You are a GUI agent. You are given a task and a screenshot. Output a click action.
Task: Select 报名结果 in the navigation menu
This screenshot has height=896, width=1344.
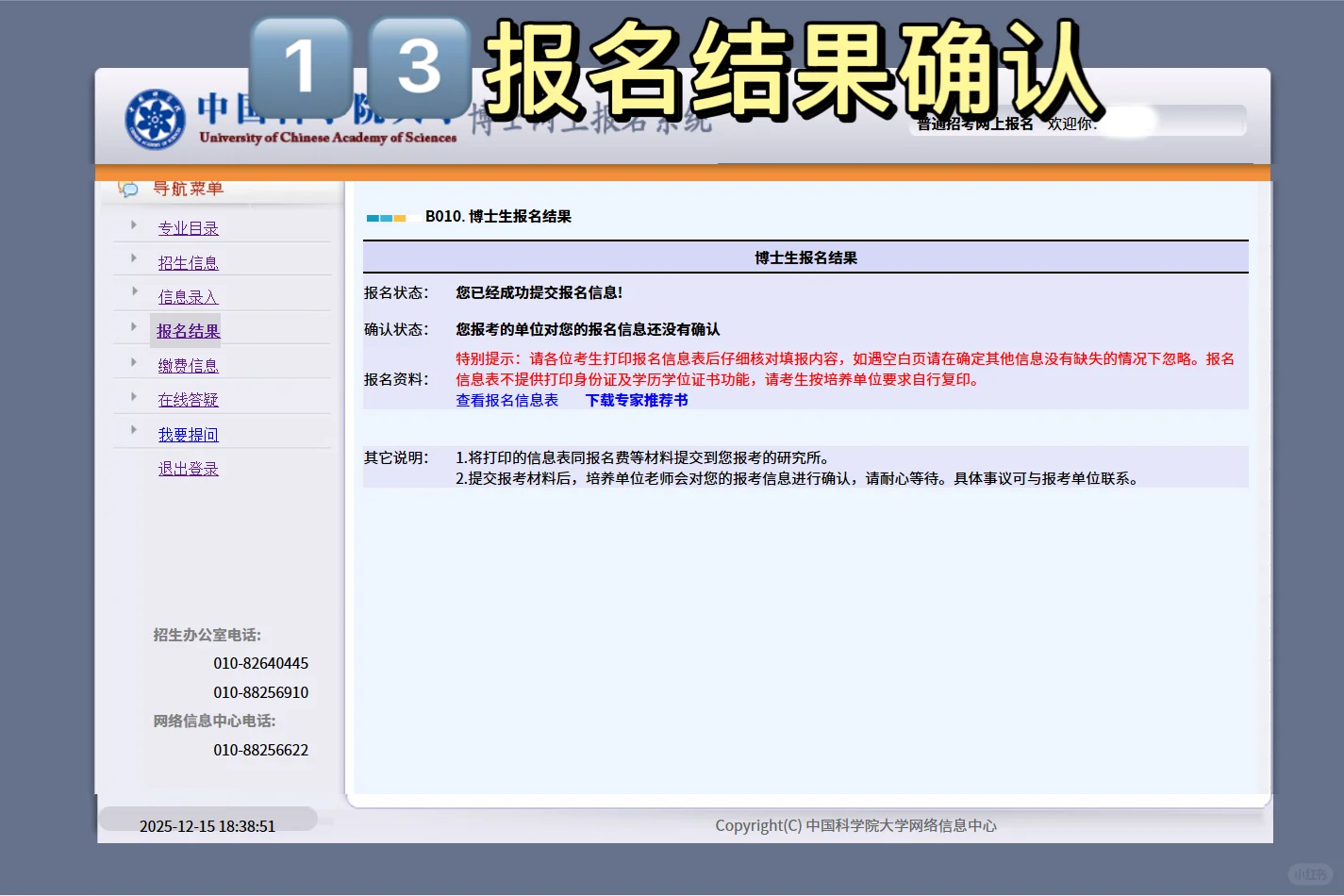pos(188,331)
